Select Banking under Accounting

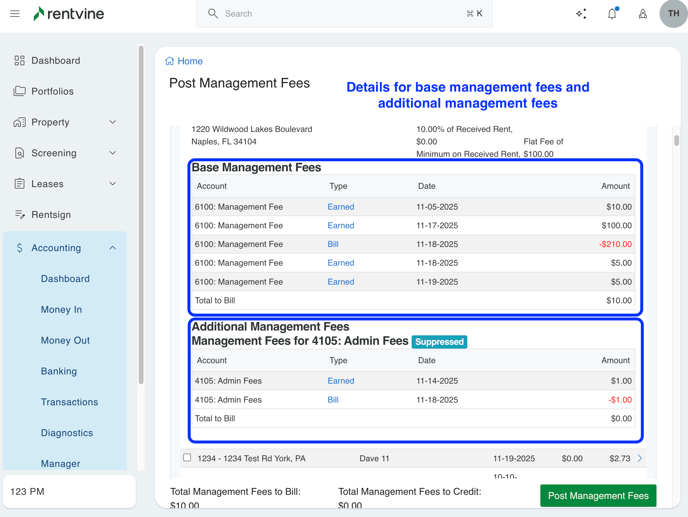pyautogui.click(x=58, y=371)
